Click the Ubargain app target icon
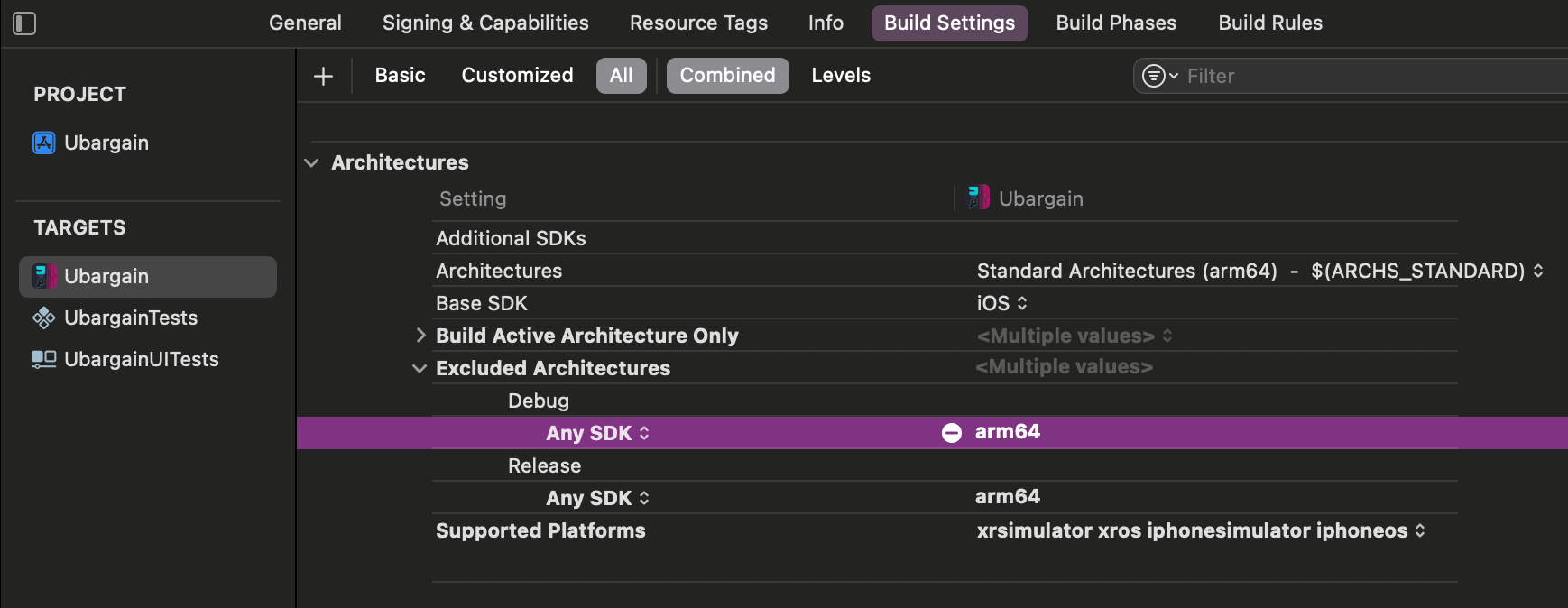The height and width of the screenshot is (608, 1568). coord(44,276)
